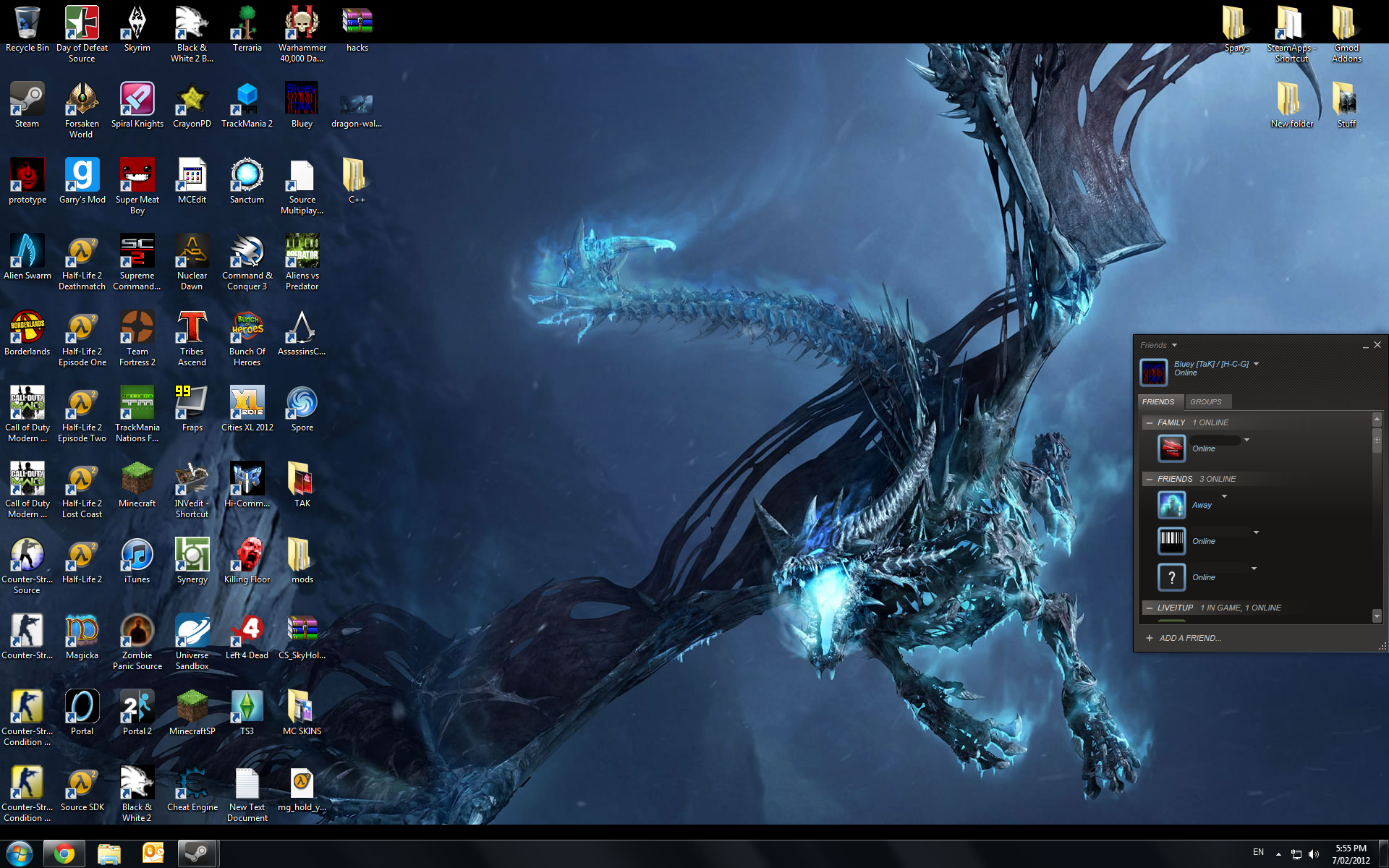1389x868 pixels.
Task: Open Bluey [TaK] status dropdown arrow
Action: click(x=1257, y=364)
